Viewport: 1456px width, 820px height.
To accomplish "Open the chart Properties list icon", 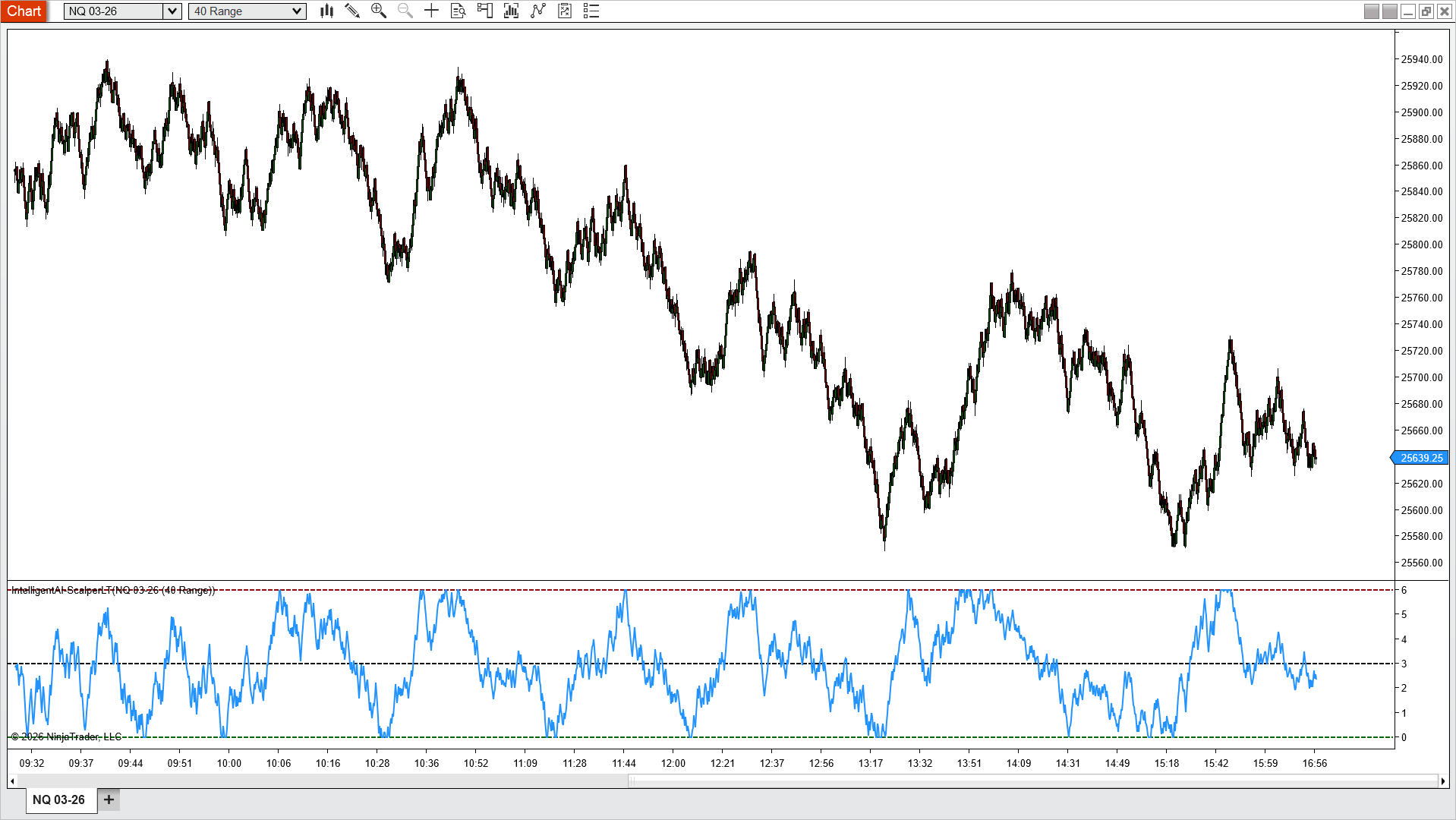I will click(x=591, y=11).
